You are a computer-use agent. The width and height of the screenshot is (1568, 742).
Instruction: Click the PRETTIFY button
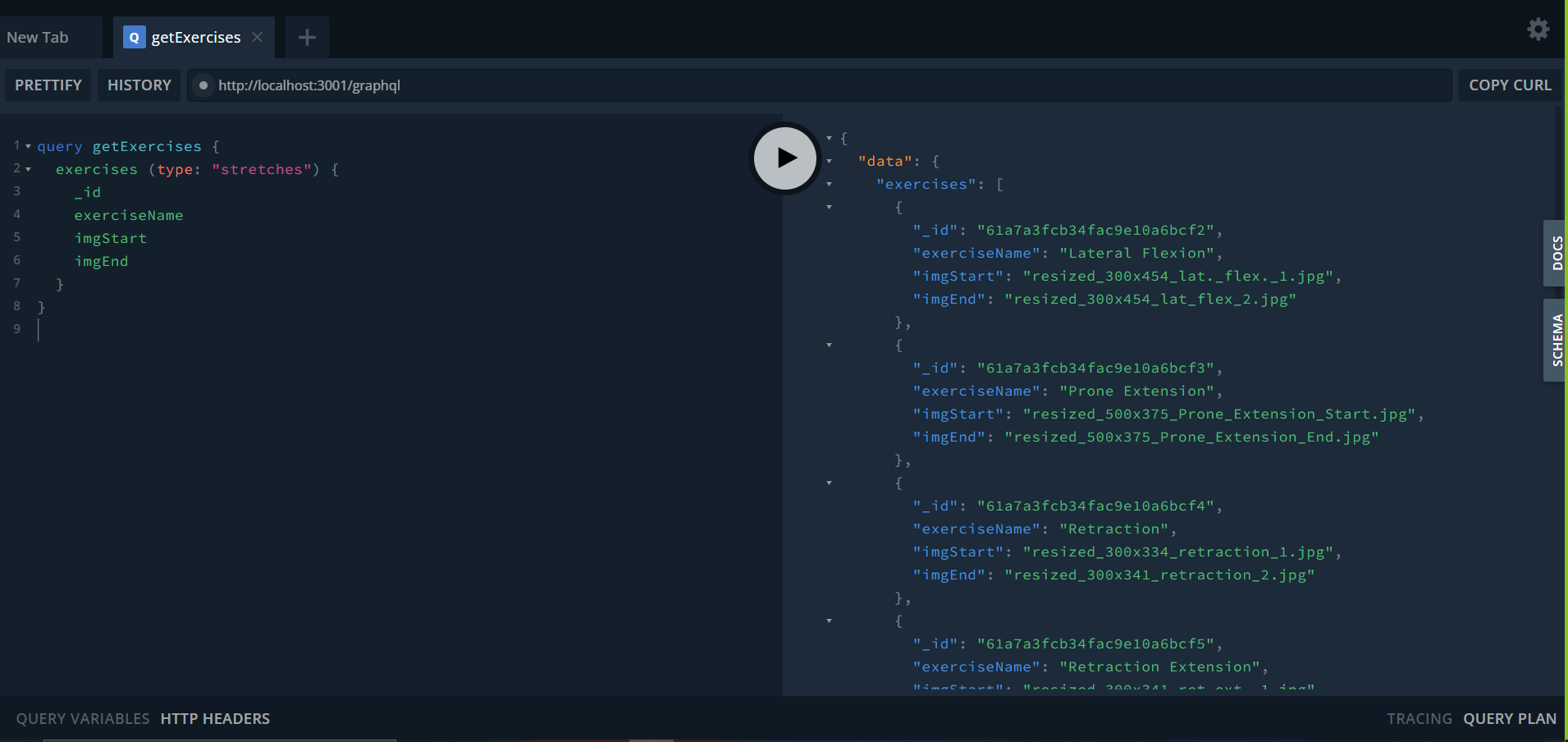click(48, 85)
